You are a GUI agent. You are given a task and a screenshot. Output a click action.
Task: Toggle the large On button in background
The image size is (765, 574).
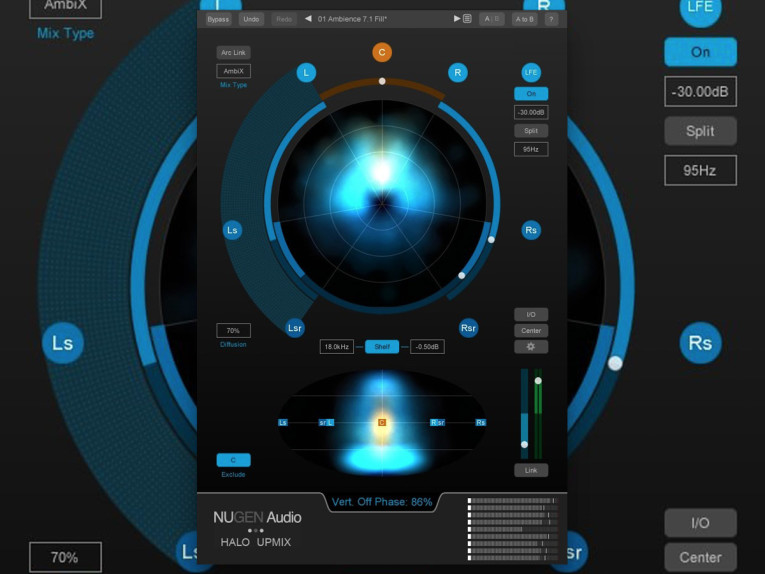point(700,52)
